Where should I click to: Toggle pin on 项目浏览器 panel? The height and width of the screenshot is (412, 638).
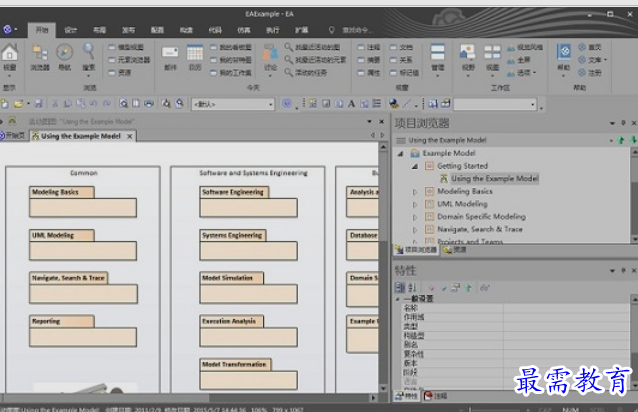(x=623, y=123)
